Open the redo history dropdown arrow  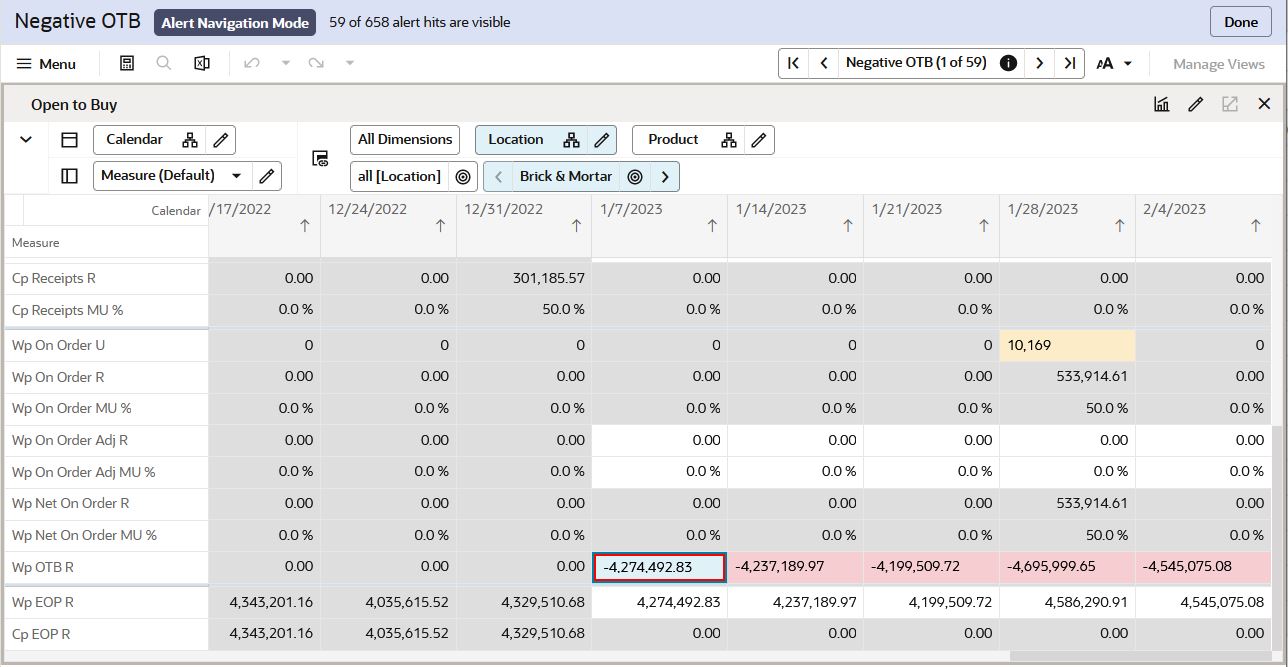350,63
